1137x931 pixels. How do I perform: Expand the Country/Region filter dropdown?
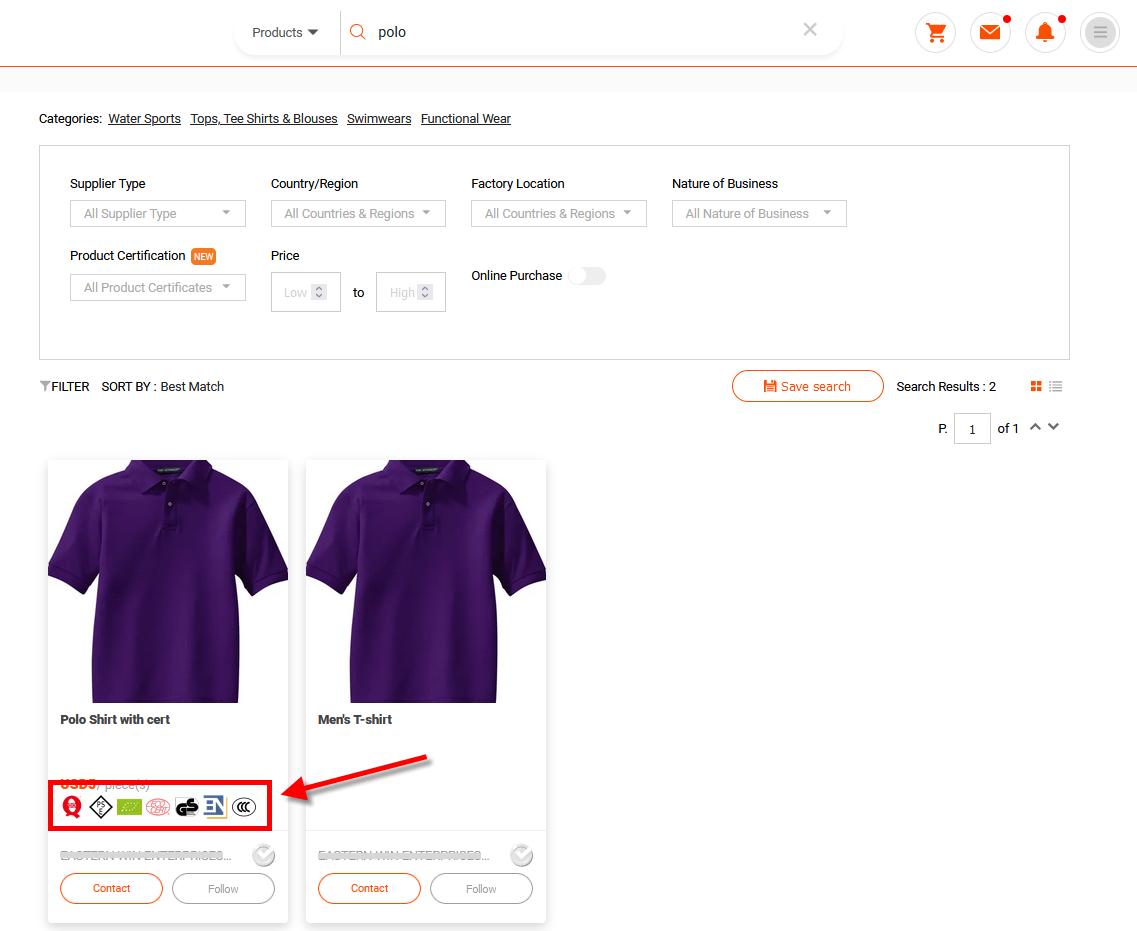pyautogui.click(x=358, y=213)
